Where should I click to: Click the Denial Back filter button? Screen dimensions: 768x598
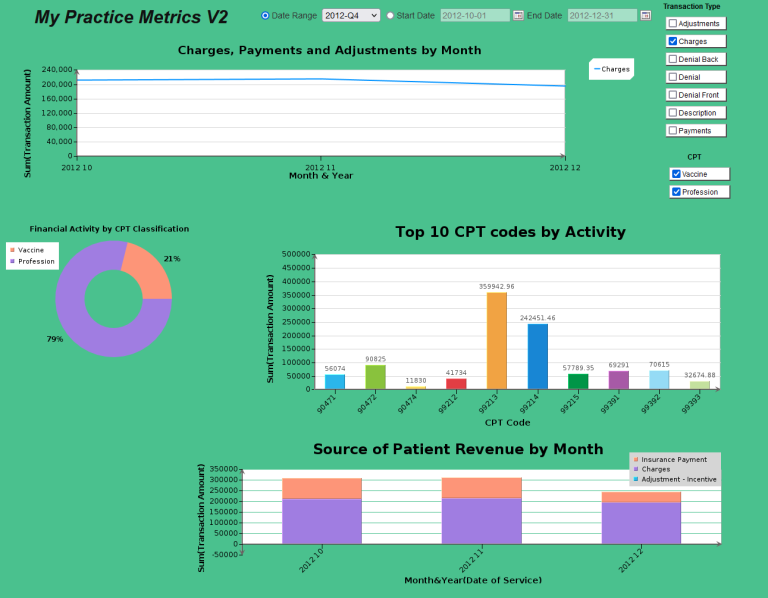(x=696, y=59)
